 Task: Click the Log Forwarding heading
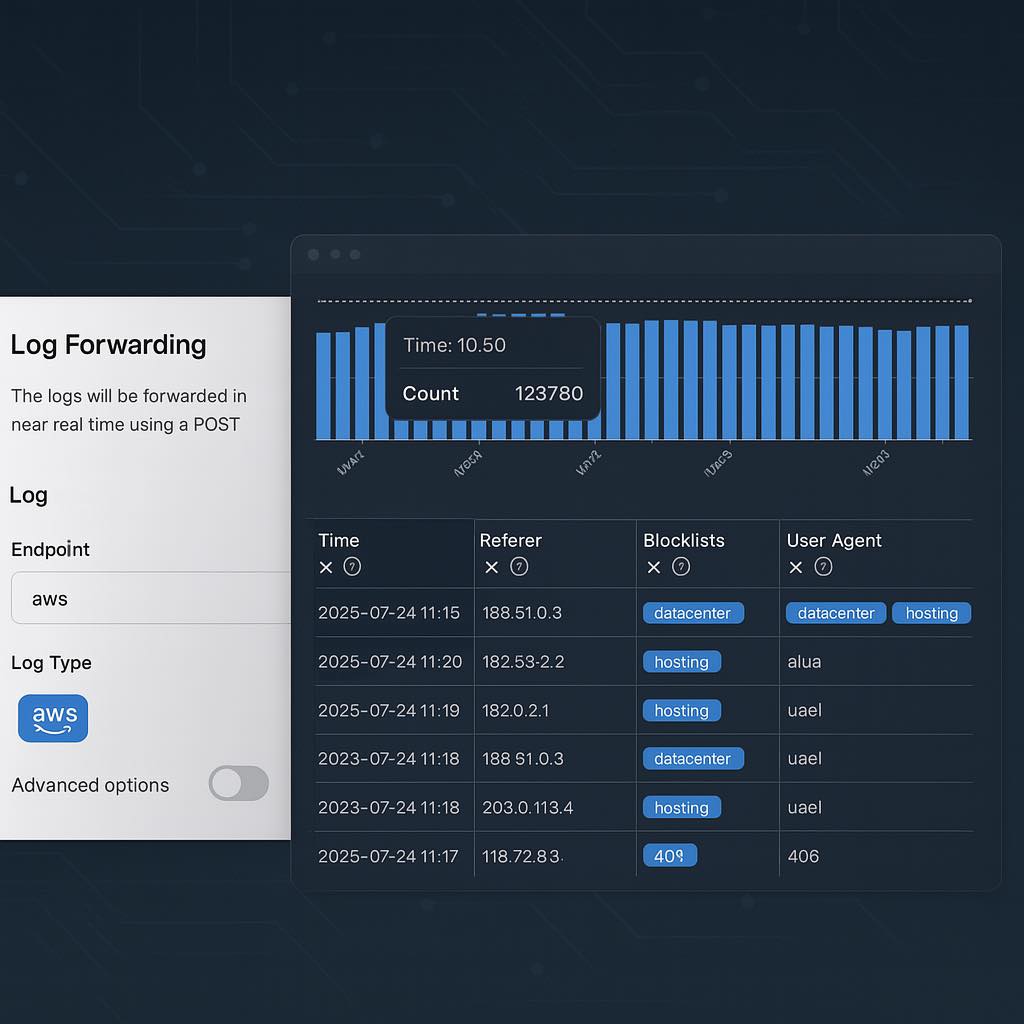(x=108, y=345)
